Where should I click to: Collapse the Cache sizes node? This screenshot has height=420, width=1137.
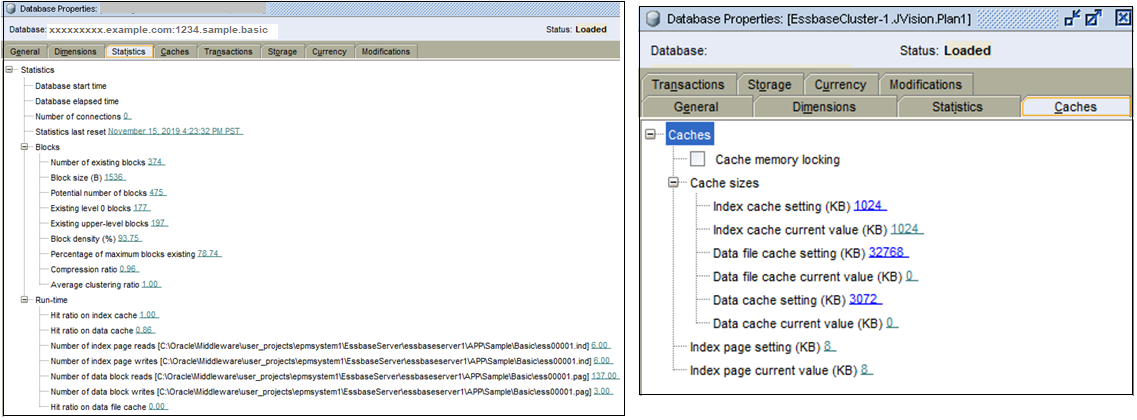click(674, 183)
